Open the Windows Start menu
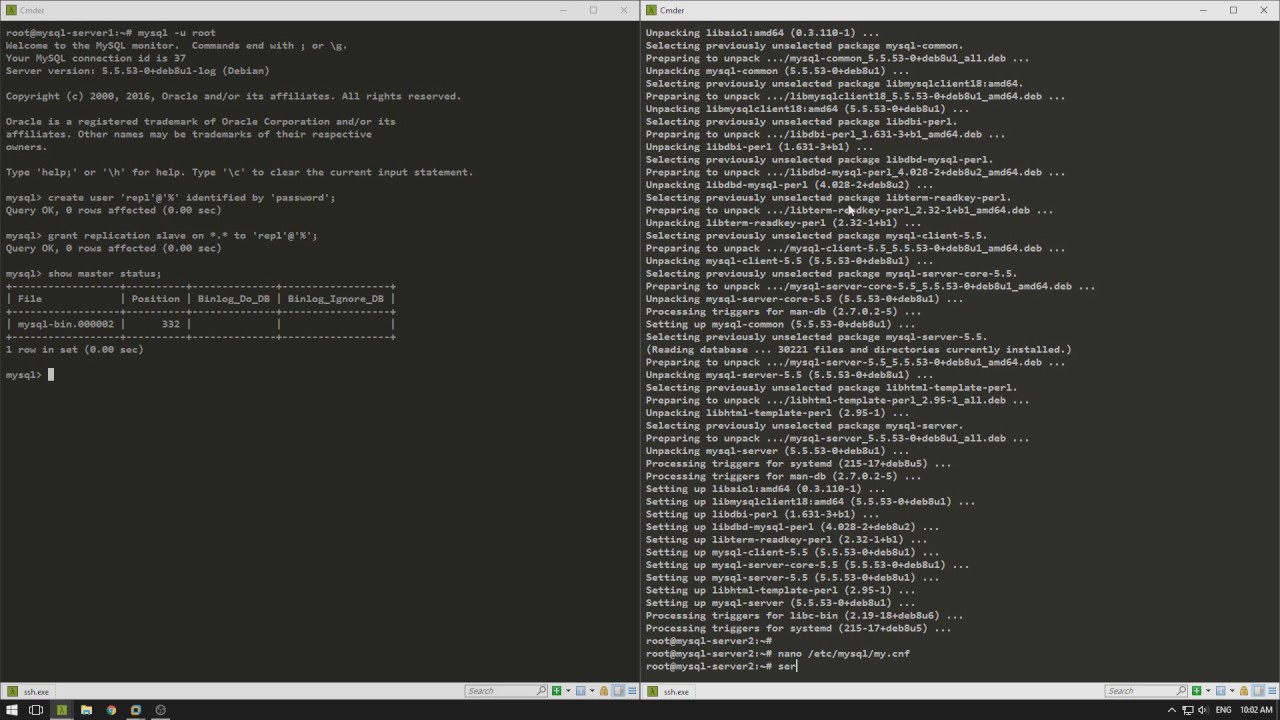The image size is (1280, 720). pos(11,710)
